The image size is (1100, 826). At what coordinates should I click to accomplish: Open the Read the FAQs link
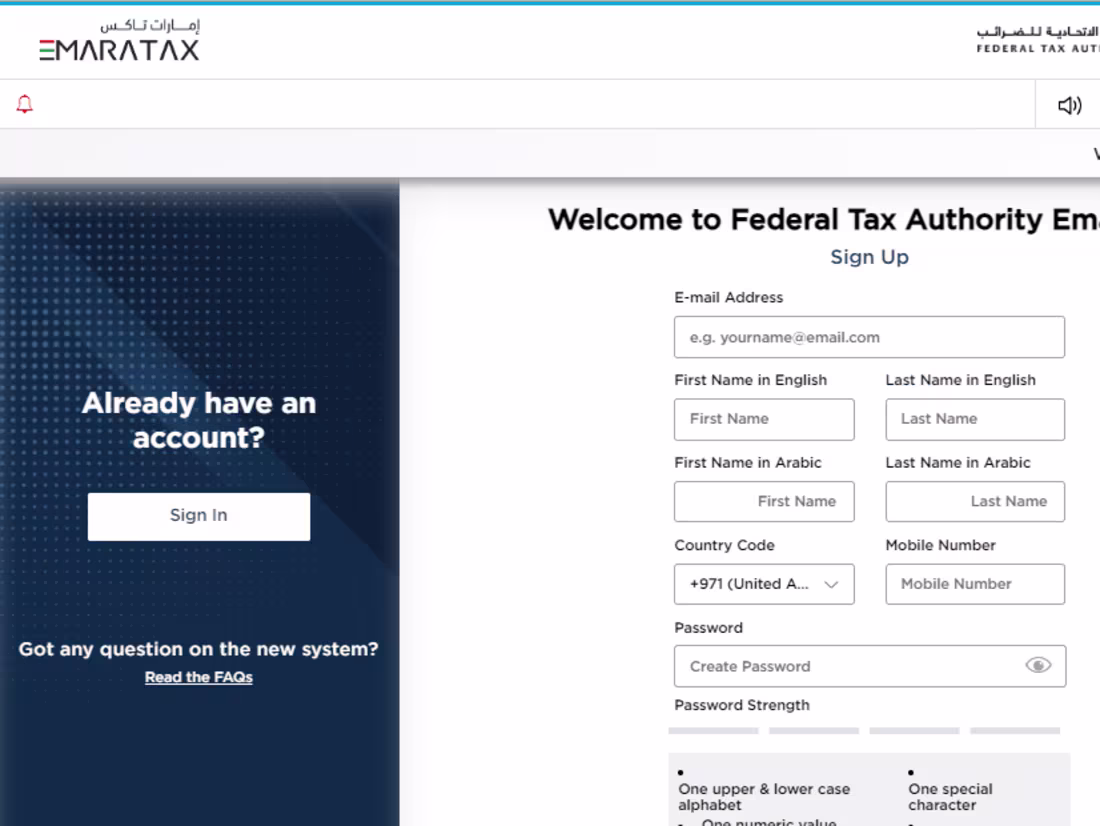(199, 677)
